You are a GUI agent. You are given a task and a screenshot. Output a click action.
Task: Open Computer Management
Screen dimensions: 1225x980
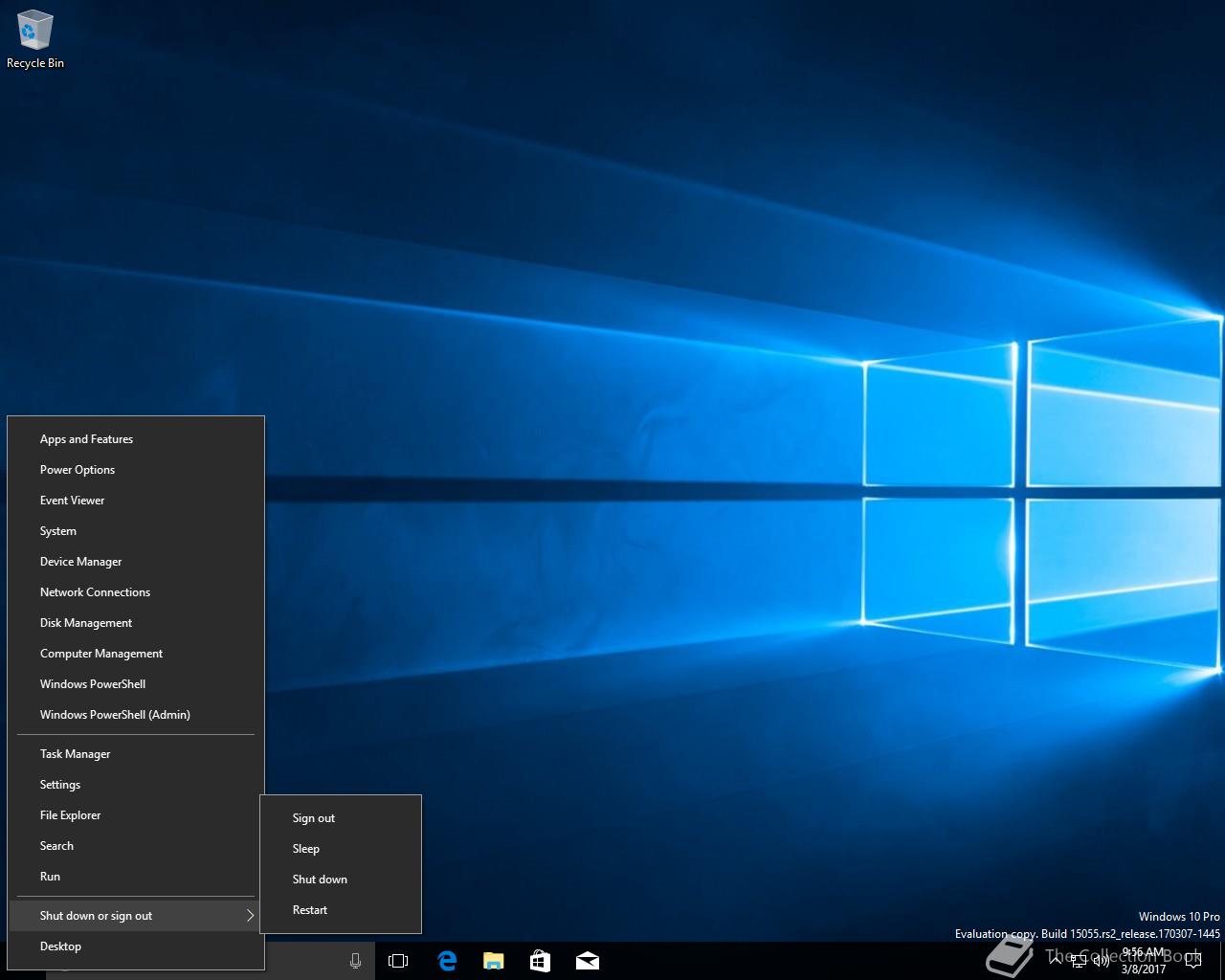136,654
